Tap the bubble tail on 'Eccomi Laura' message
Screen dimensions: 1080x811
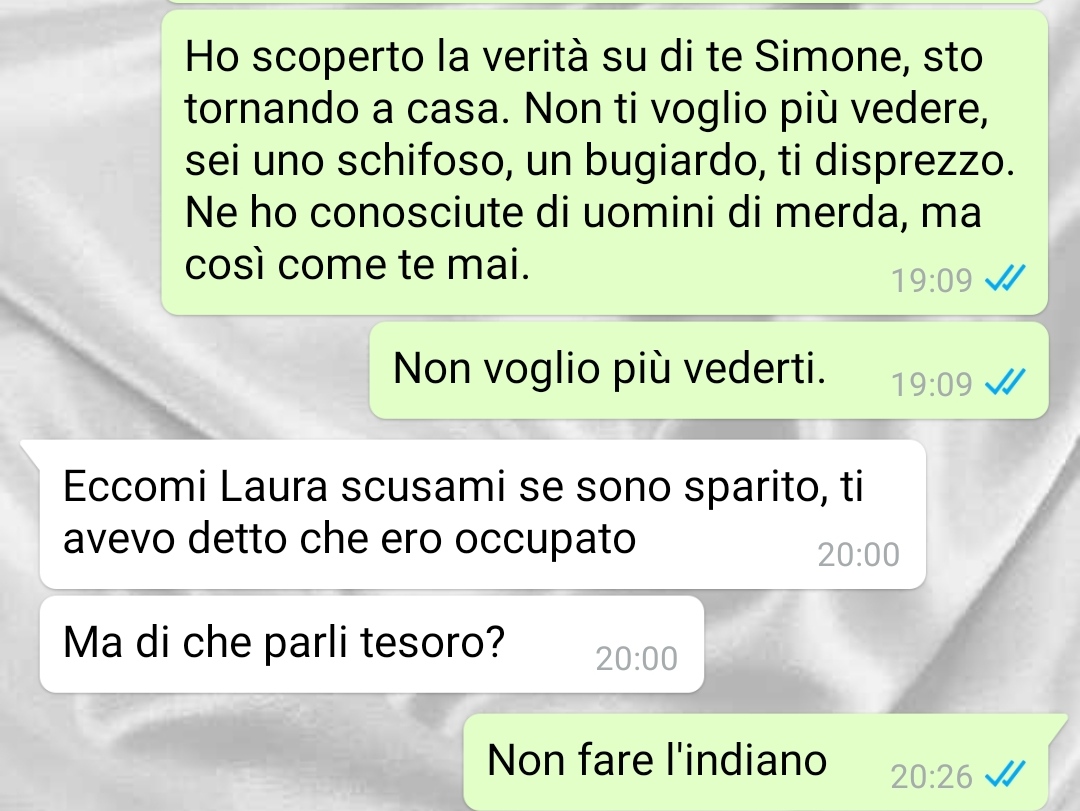point(30,449)
